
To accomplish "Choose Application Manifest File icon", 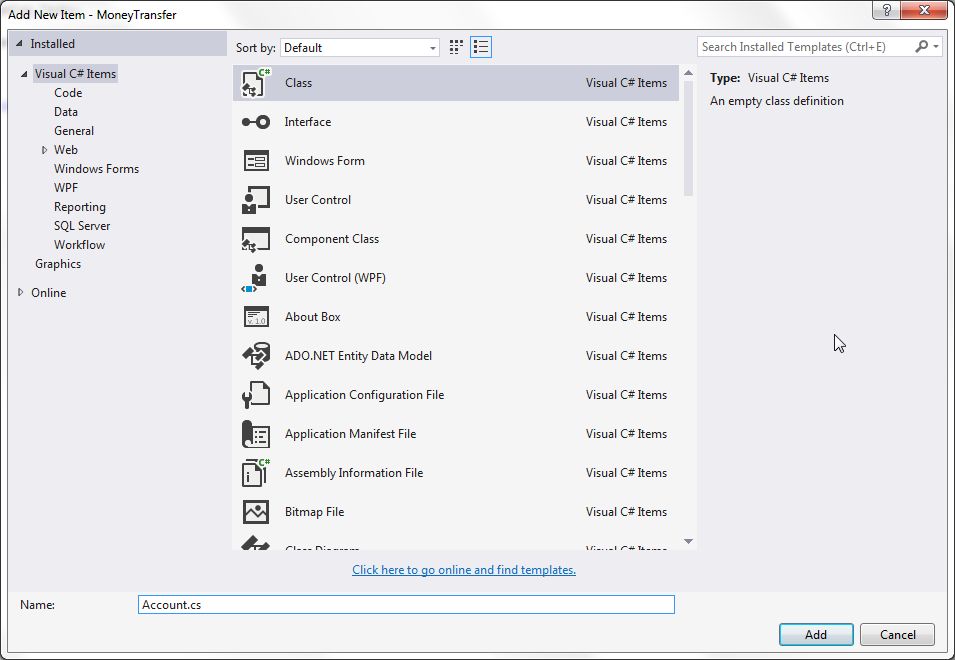I will 256,434.
